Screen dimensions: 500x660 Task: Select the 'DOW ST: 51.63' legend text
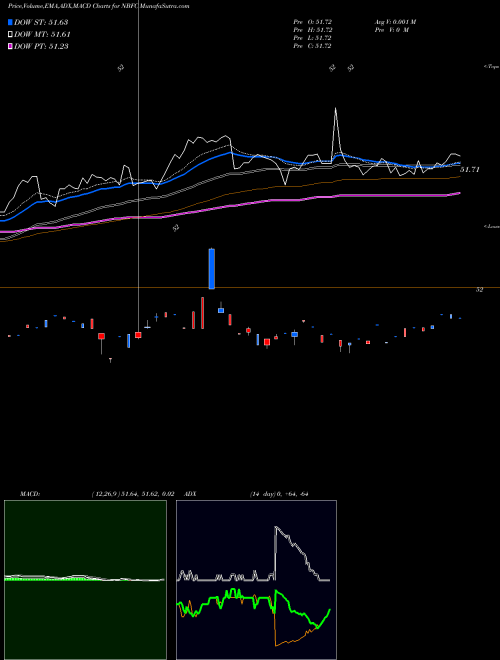click(41, 22)
